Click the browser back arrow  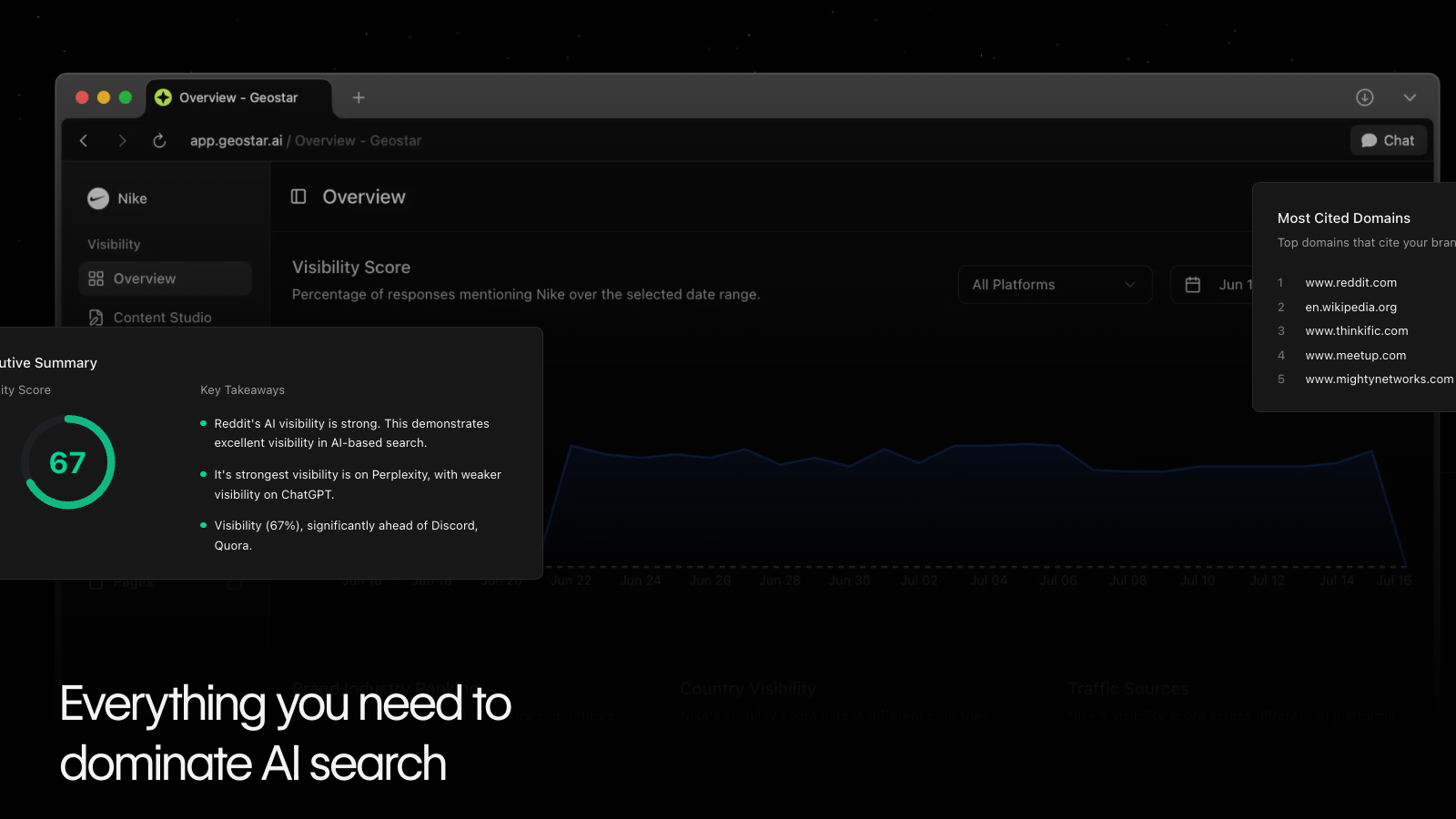84,140
